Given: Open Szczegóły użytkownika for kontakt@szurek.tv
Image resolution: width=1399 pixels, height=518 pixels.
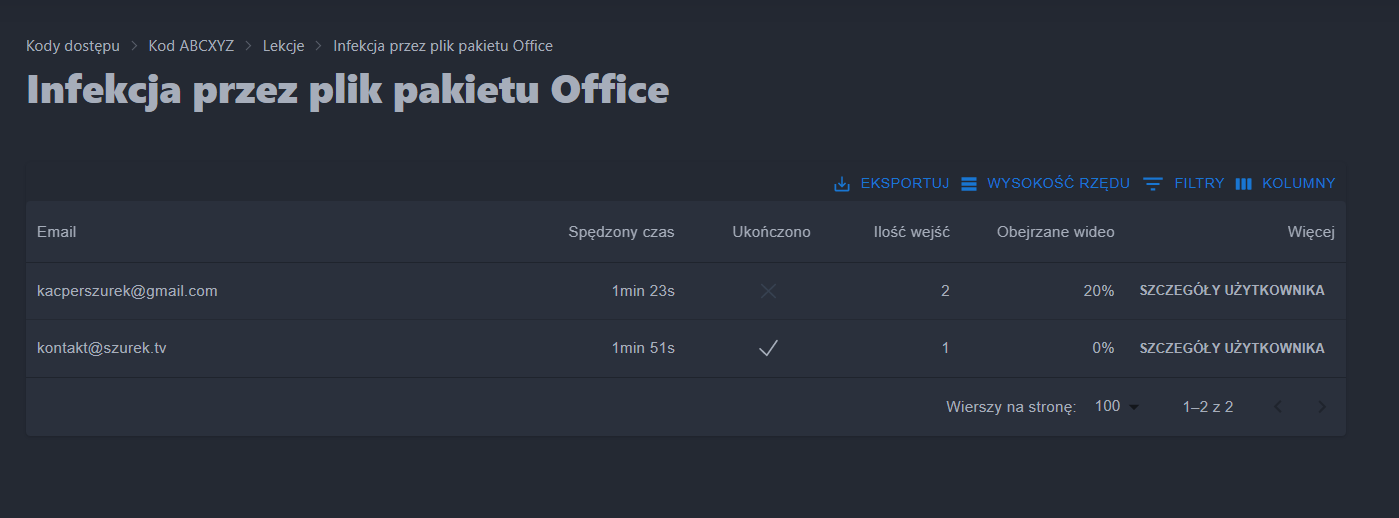Looking at the screenshot, I should point(1232,348).
